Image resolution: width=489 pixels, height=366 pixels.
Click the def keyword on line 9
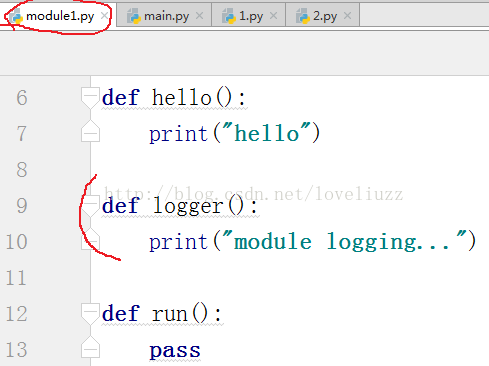120,206
